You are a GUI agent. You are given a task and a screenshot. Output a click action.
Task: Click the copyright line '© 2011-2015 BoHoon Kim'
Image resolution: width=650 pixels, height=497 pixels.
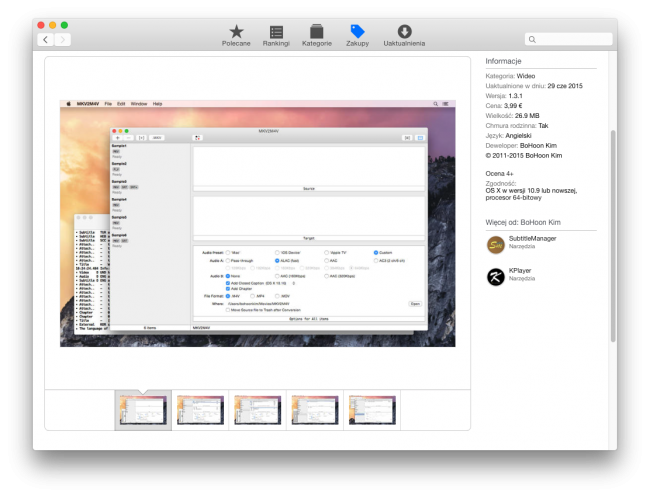click(524, 155)
